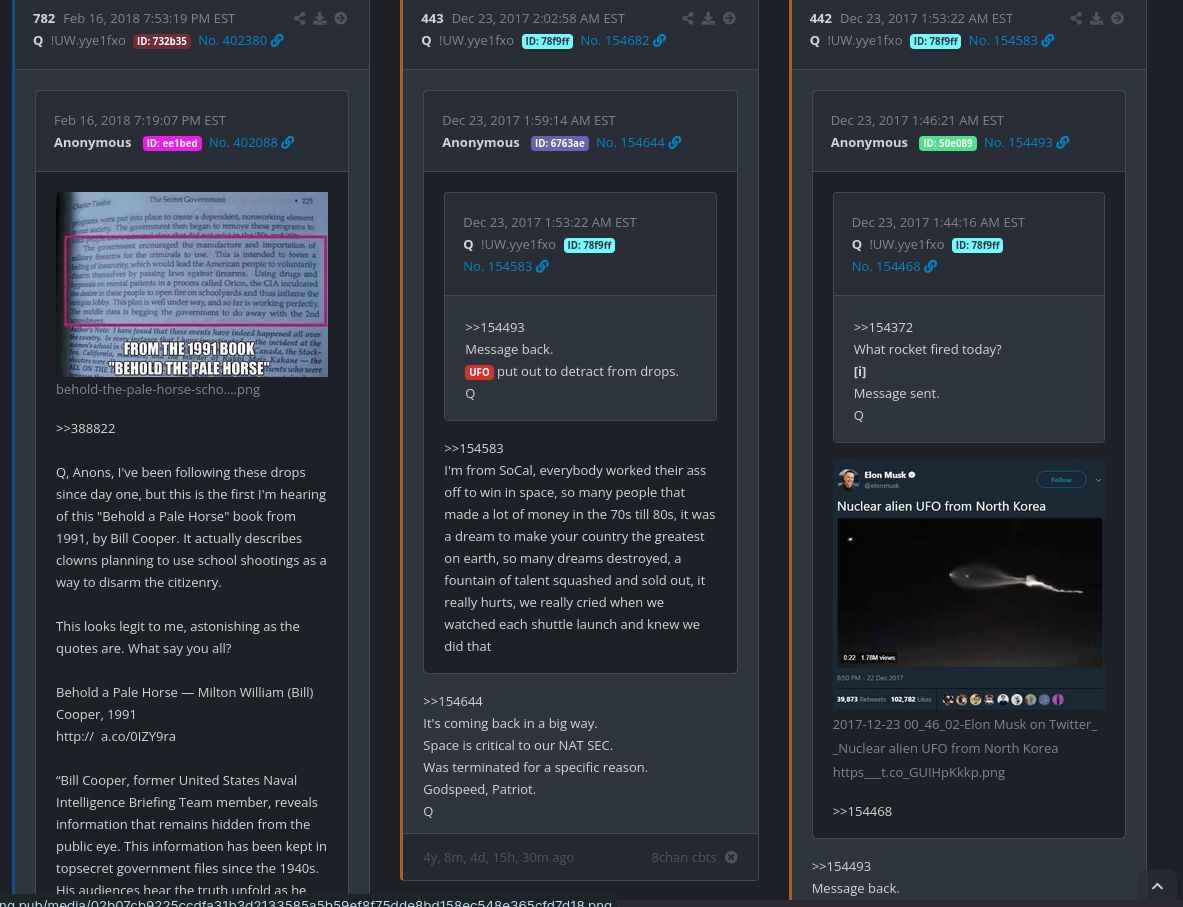The height and width of the screenshot is (907, 1183).
Task: Click post number 442
Action: coord(821,18)
